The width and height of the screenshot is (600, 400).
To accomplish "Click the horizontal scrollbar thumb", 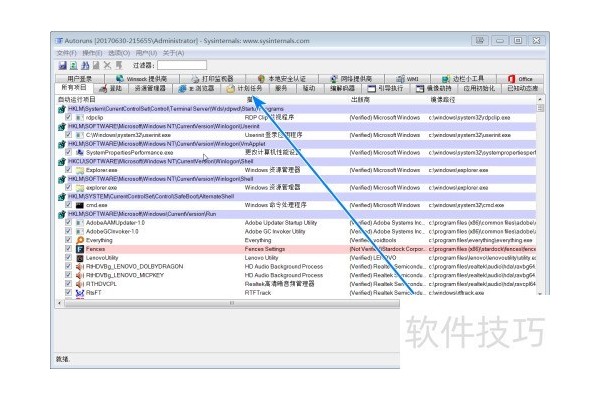I will click(232, 303).
